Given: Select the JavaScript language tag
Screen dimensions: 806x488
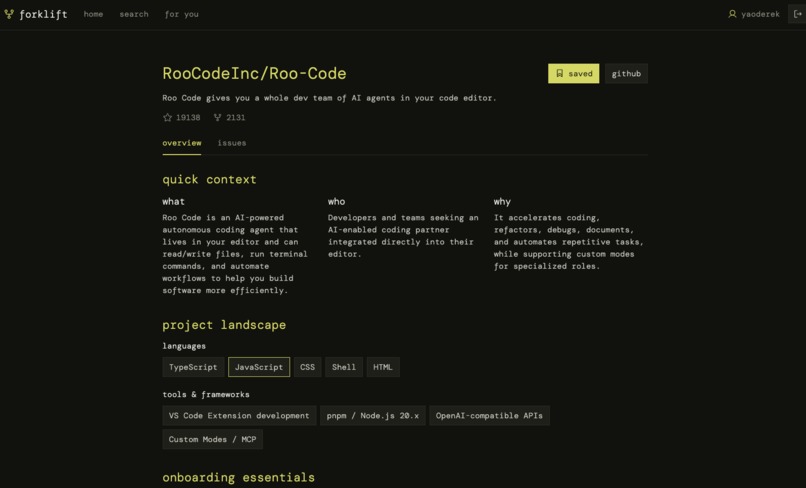Looking at the screenshot, I should click(x=259, y=367).
